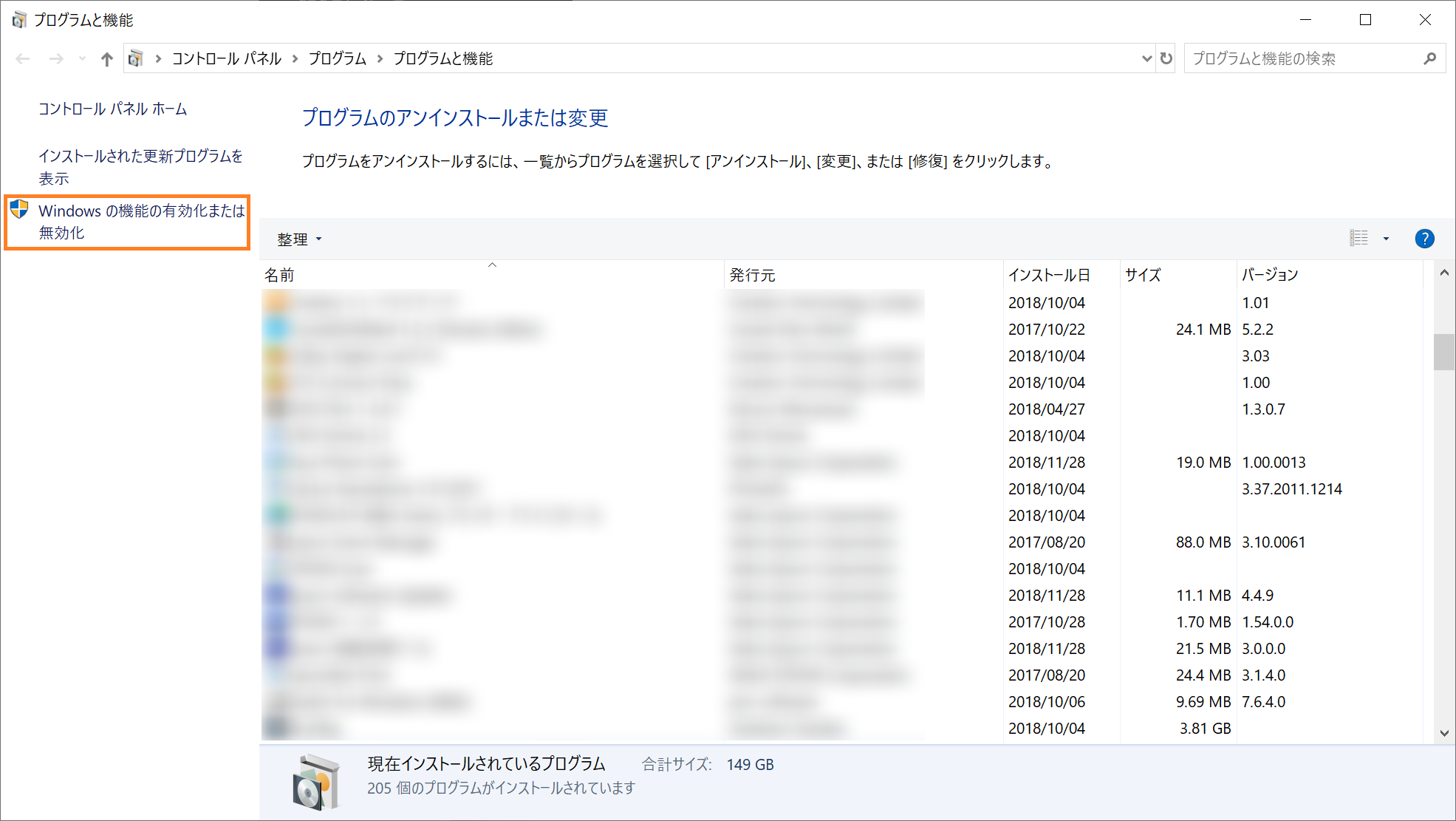Click the Control Panel icon in address bar
1456x821 pixels.
[136, 58]
